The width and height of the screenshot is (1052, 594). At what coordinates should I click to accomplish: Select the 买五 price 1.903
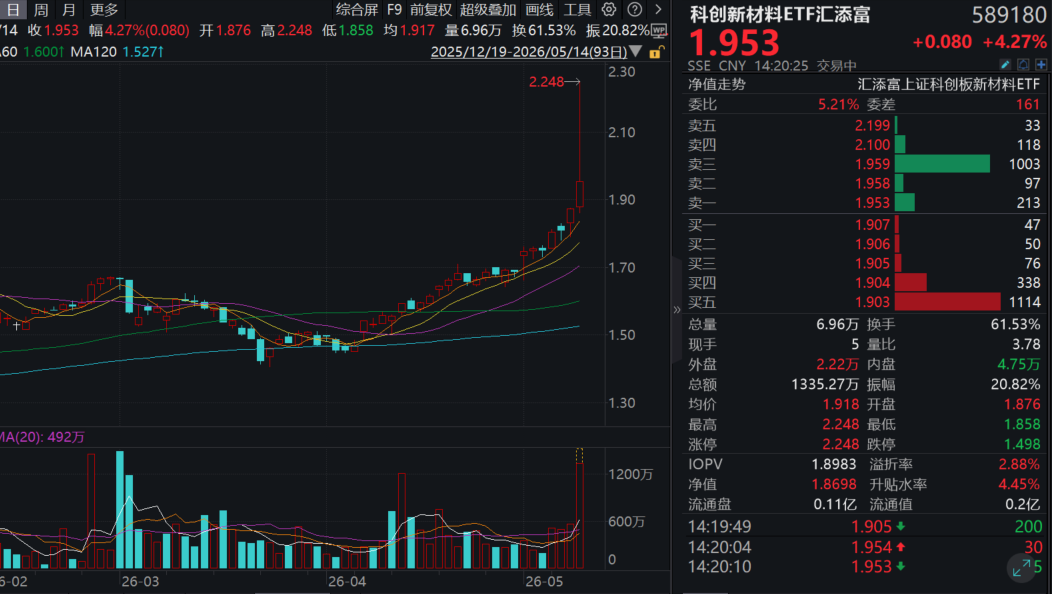(x=872, y=302)
